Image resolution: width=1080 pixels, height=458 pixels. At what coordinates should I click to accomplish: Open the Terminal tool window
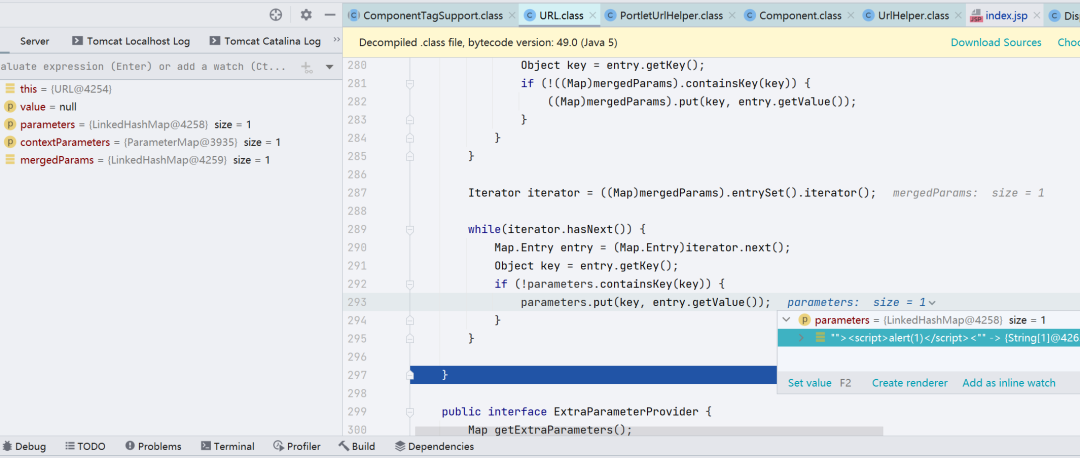pyautogui.click(x=227, y=447)
